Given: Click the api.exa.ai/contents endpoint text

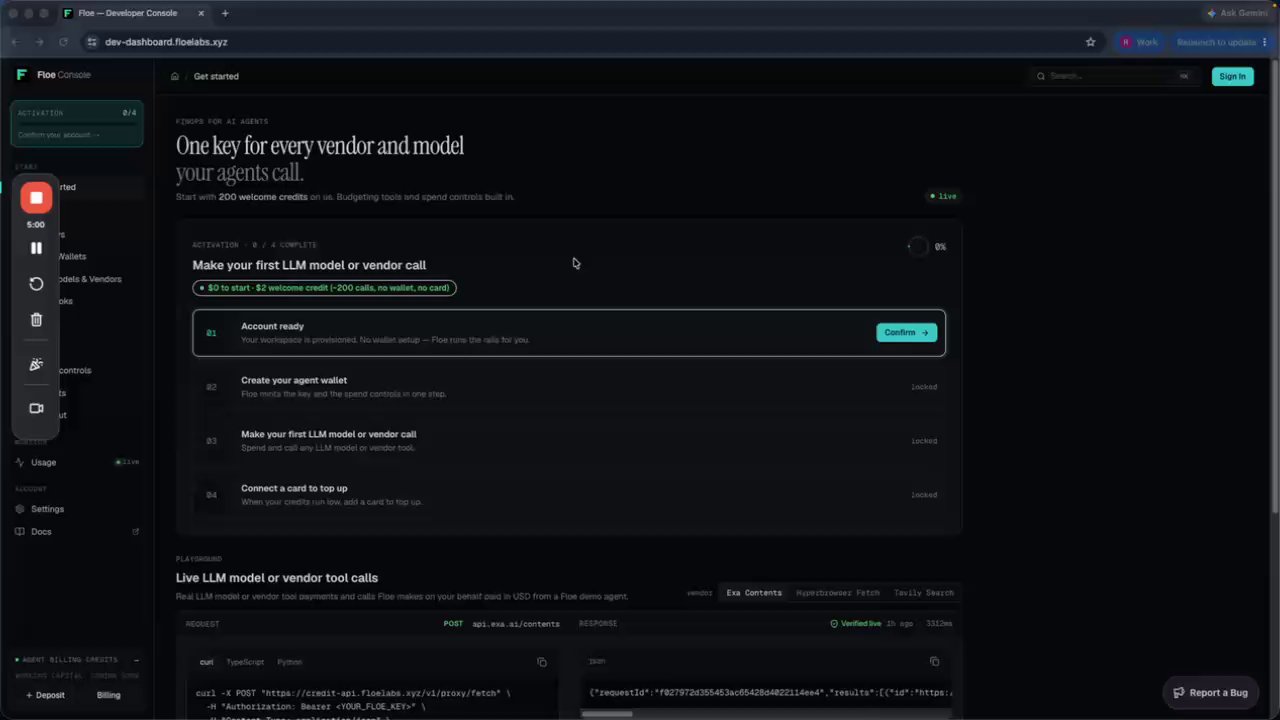Looking at the screenshot, I should (x=516, y=623).
